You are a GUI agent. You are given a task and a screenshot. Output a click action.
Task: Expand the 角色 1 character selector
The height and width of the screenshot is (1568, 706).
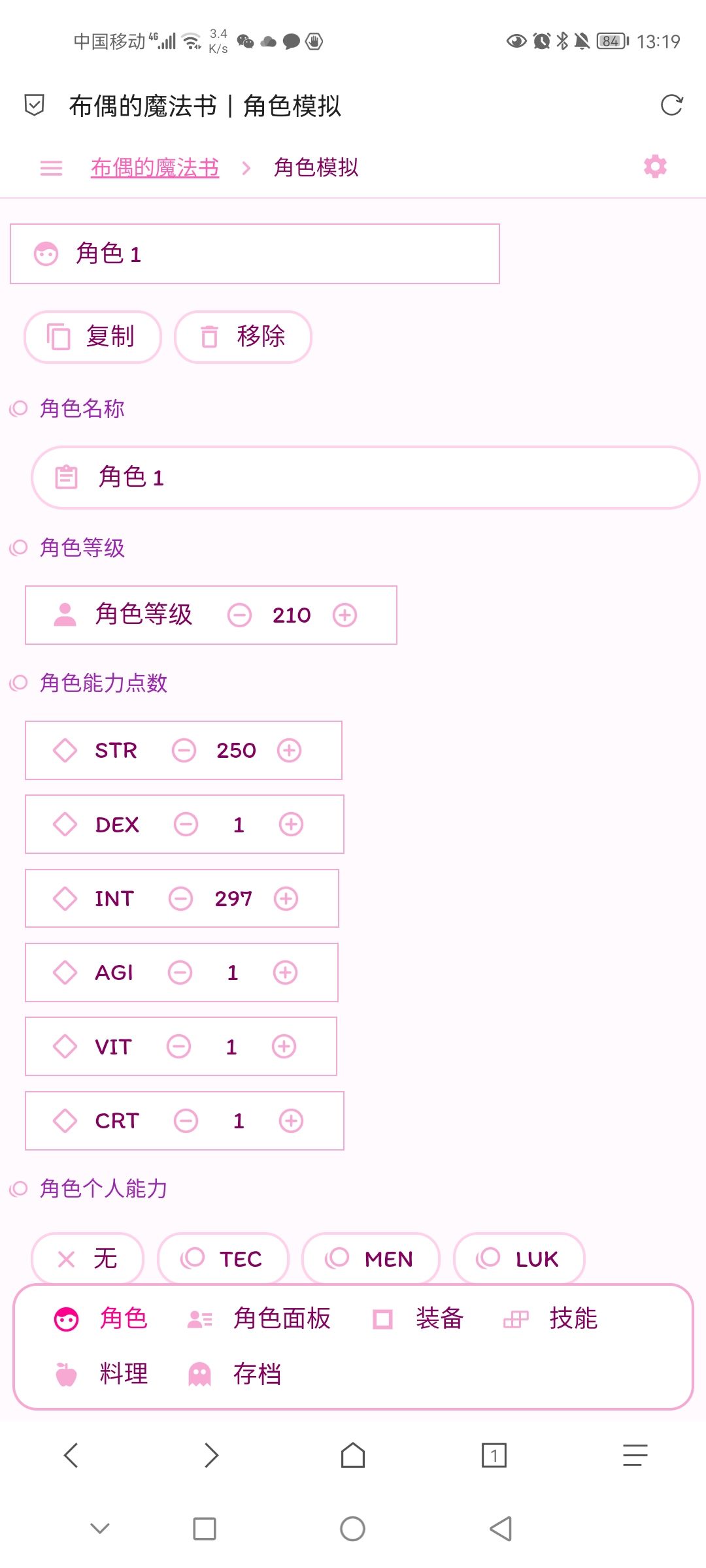point(255,254)
